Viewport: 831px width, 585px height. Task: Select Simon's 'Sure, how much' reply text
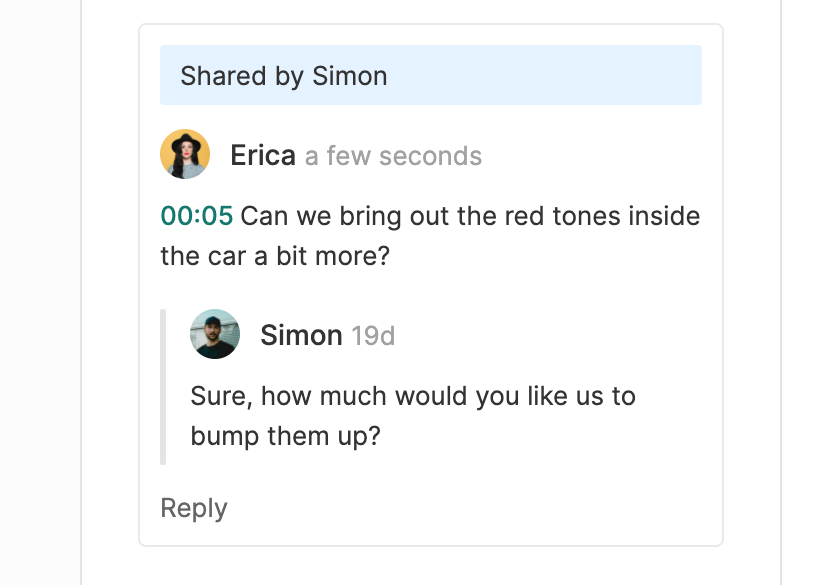[x=412, y=396]
